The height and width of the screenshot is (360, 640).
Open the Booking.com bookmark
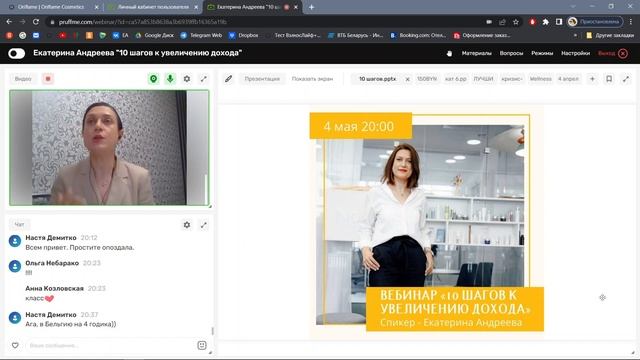point(418,36)
